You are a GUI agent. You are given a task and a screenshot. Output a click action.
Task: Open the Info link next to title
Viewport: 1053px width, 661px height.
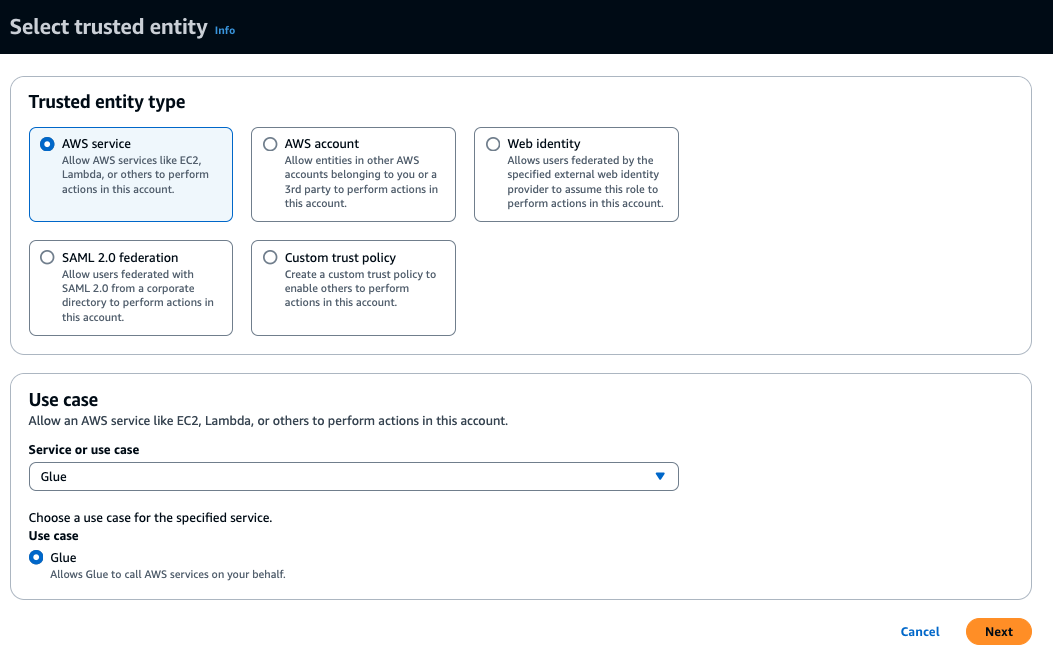[224, 30]
